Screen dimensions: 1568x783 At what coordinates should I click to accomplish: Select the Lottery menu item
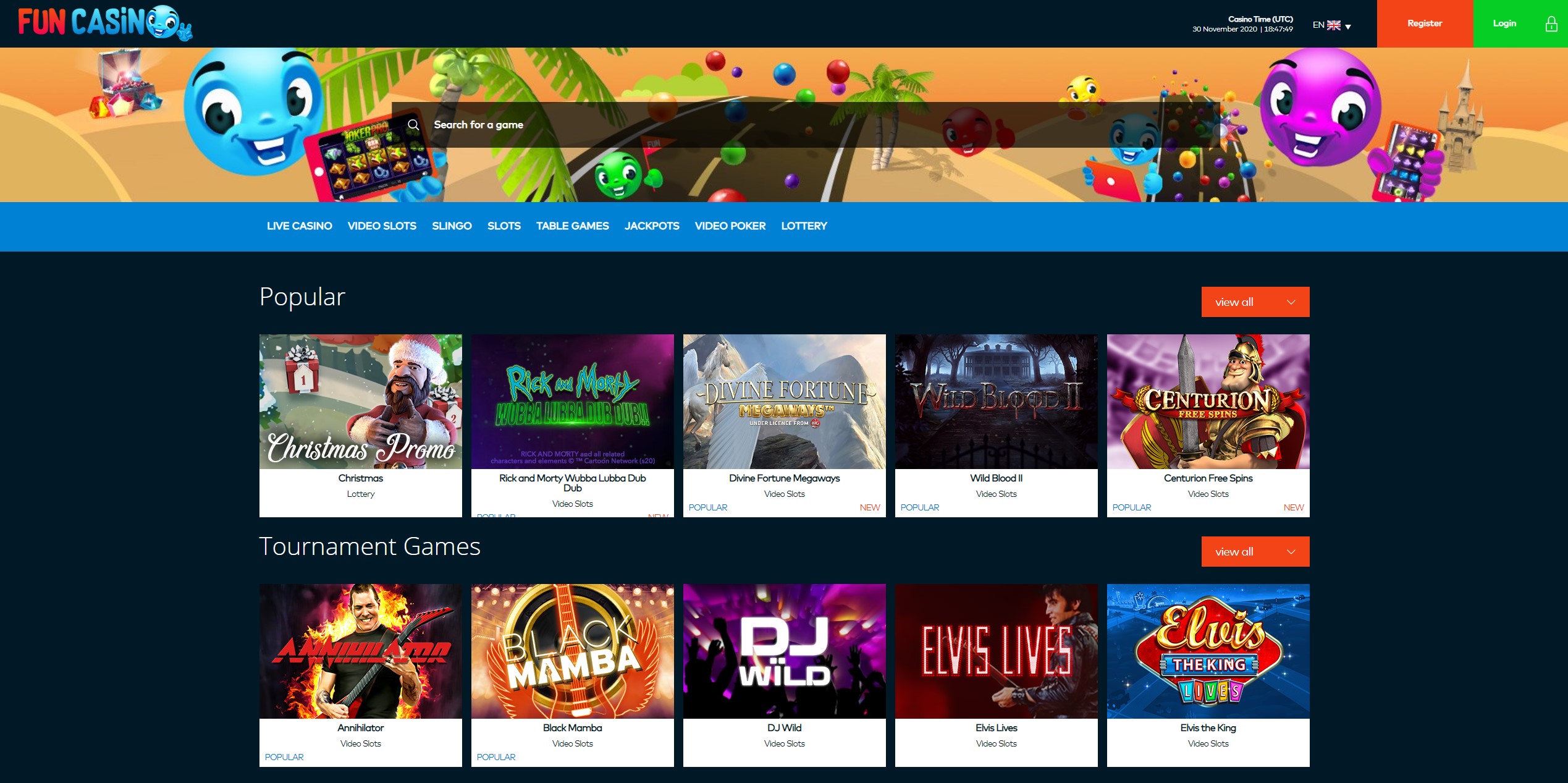[x=804, y=226]
